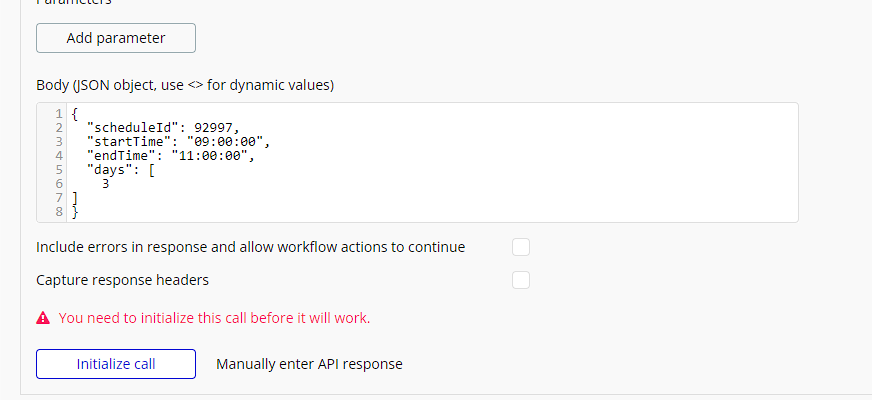
Task: Click the initialize call warning message
Action: (x=214, y=318)
